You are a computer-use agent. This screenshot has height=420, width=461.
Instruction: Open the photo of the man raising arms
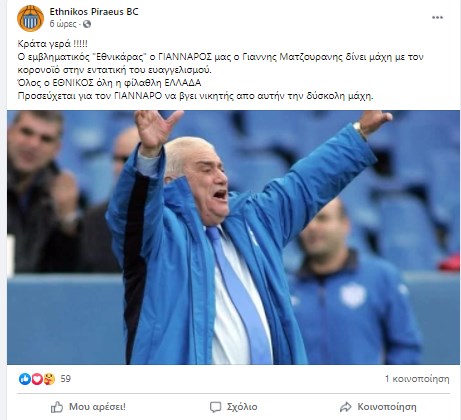point(233,237)
